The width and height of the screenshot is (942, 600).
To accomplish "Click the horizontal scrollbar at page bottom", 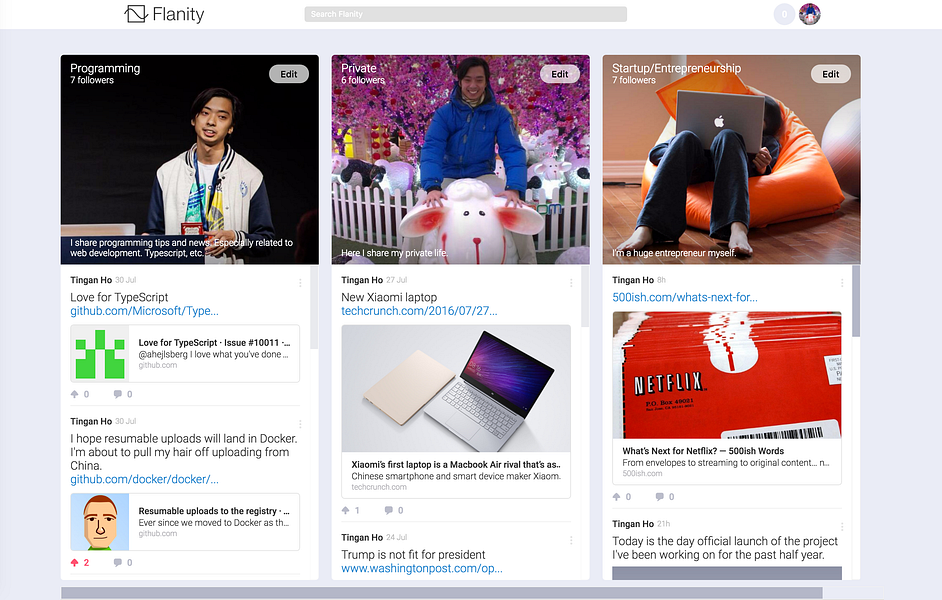I will (442, 593).
